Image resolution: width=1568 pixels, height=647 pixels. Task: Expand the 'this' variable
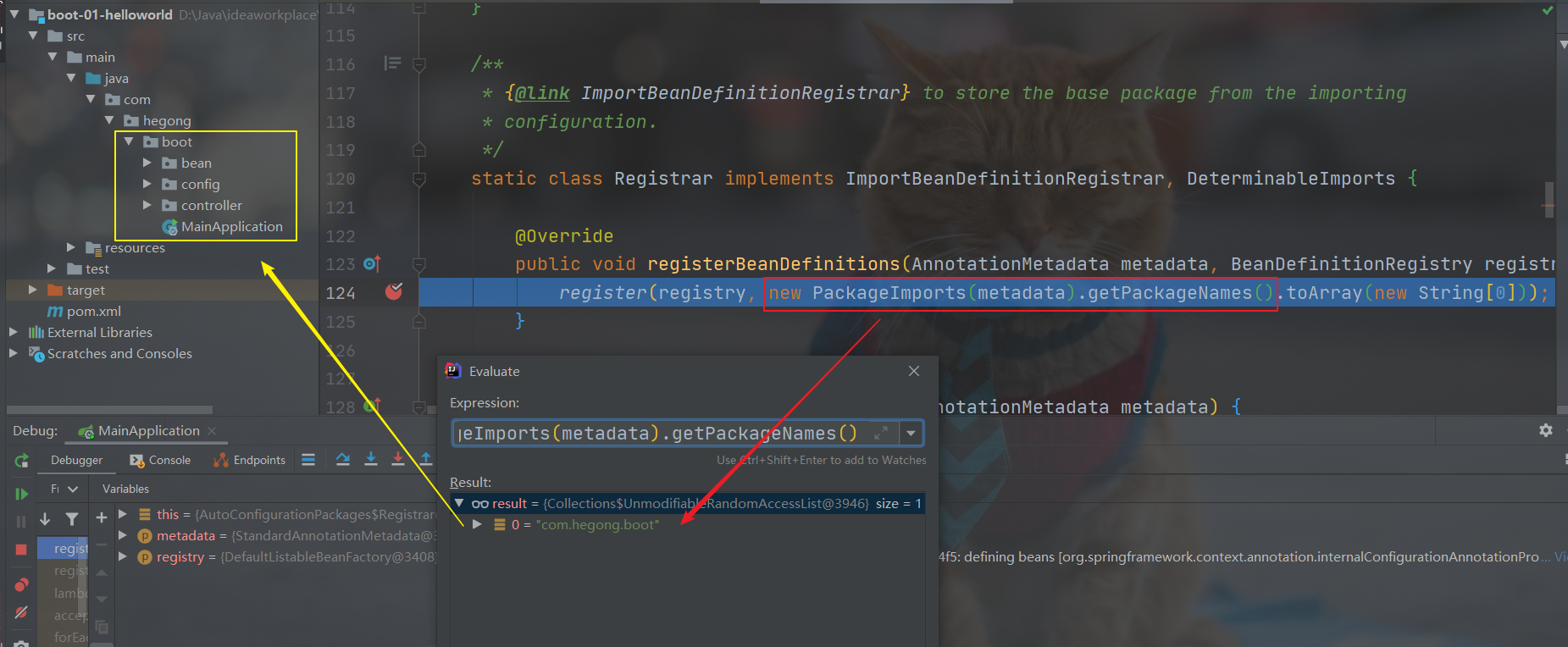[123, 514]
